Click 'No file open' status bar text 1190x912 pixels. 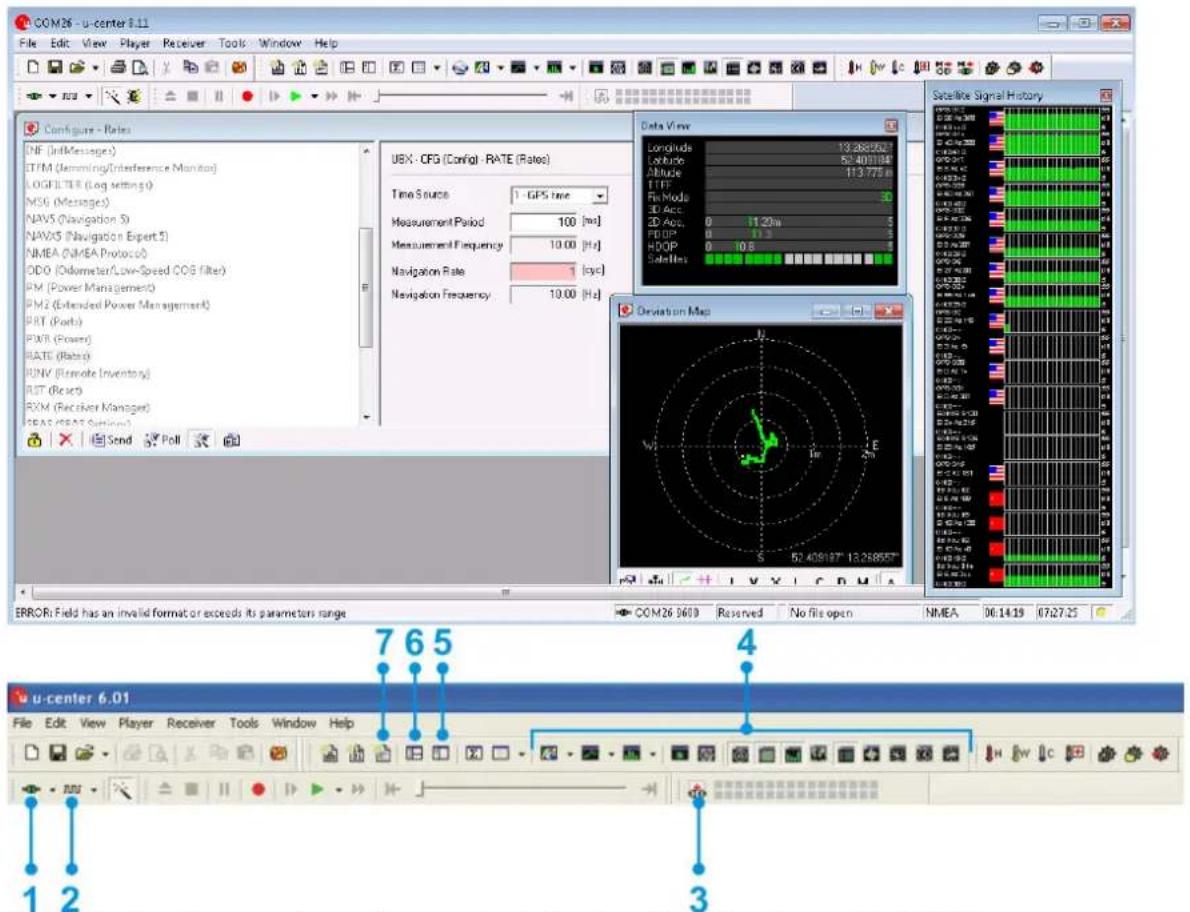pyautogui.click(x=821, y=612)
